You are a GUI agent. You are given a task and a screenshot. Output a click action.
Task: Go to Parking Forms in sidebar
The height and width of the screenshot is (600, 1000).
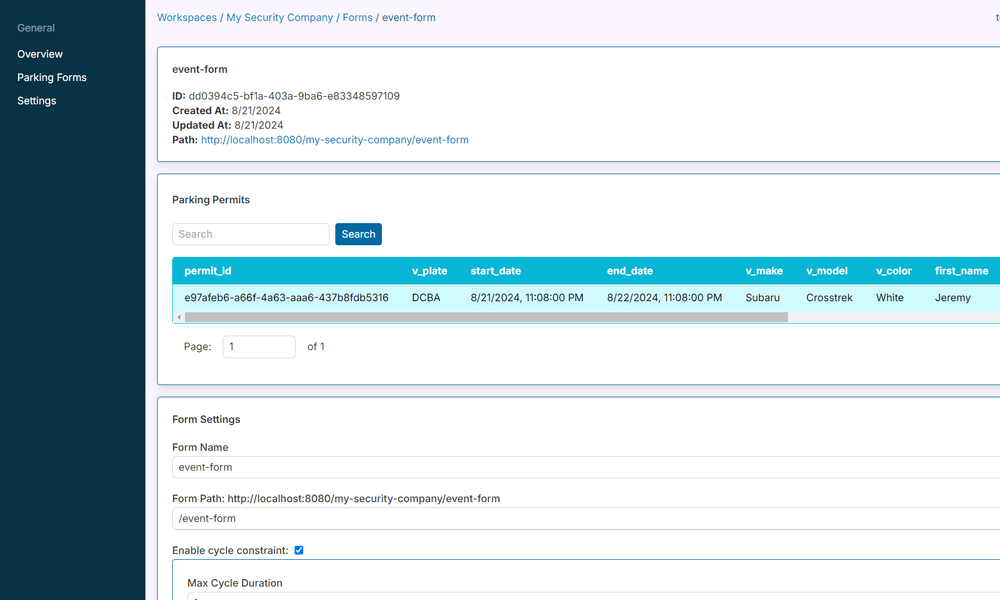pyautogui.click(x=52, y=77)
